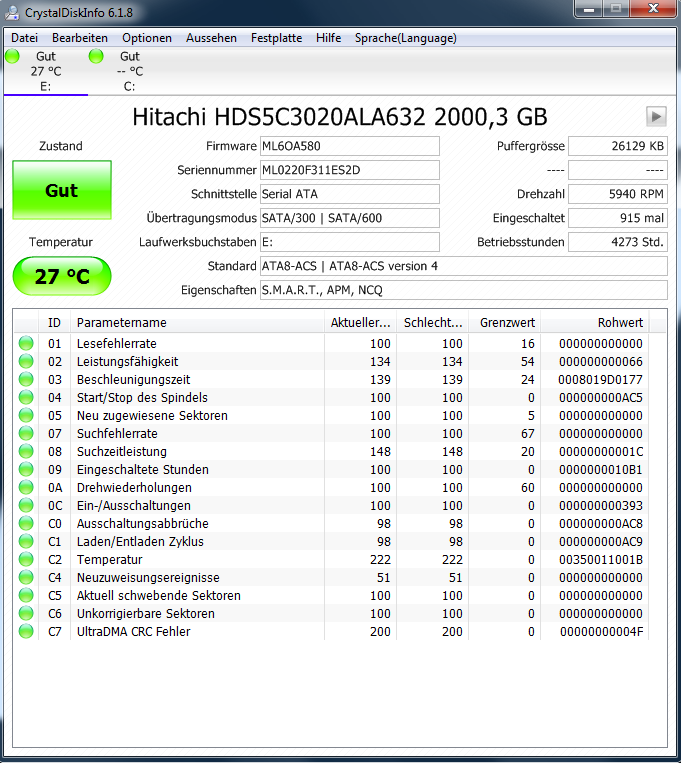The width and height of the screenshot is (681, 763).
Task: Click the status dot for Neu zugewiesene Sektoren
Action: click(x=26, y=416)
